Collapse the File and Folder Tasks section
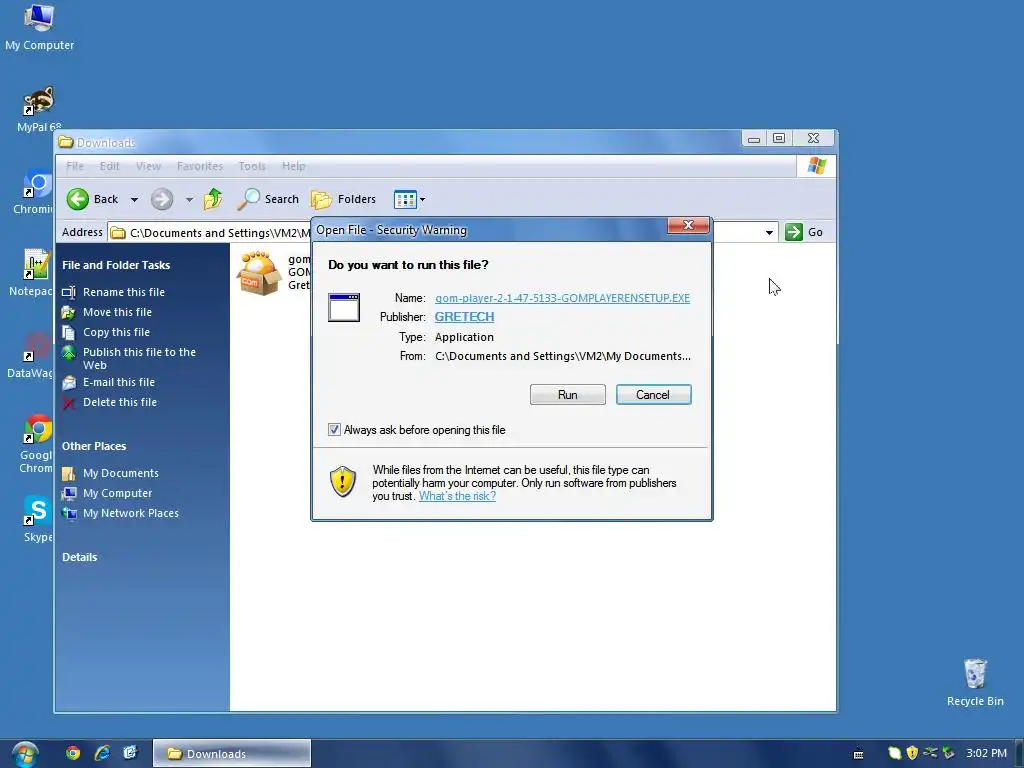 point(116,265)
